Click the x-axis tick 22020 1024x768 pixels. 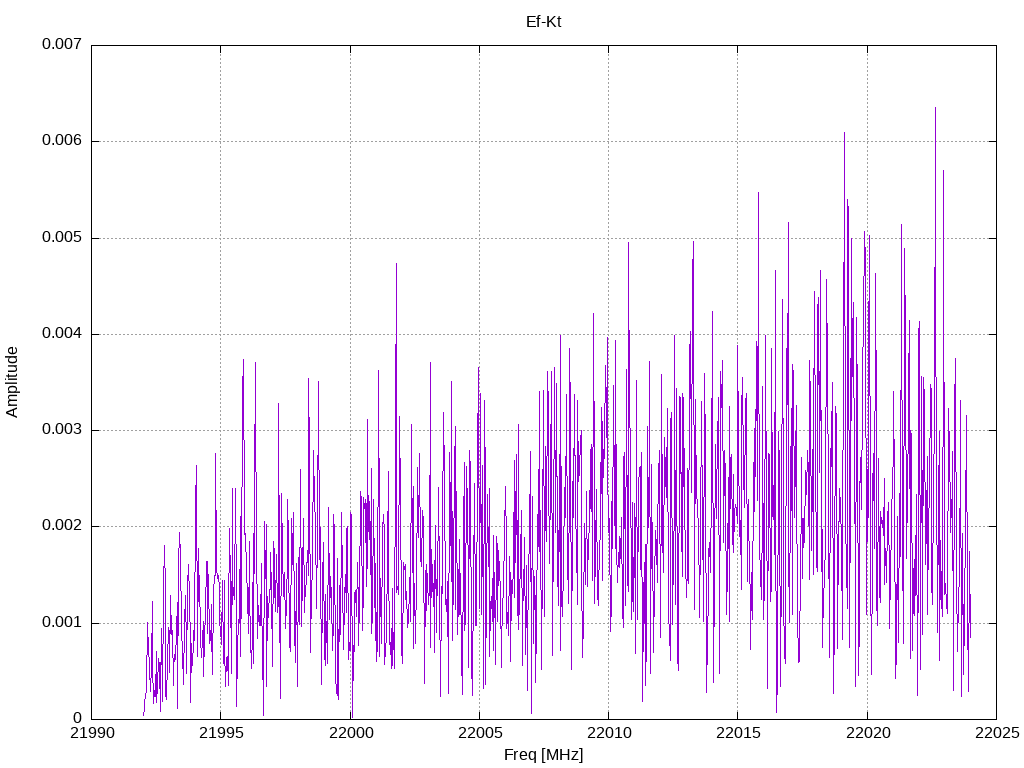coord(867,733)
